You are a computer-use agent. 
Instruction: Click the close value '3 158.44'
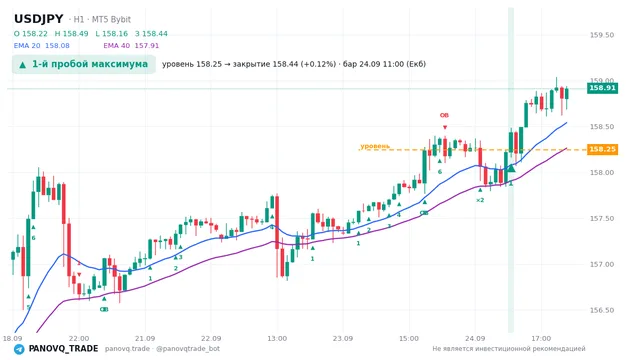tap(151, 34)
